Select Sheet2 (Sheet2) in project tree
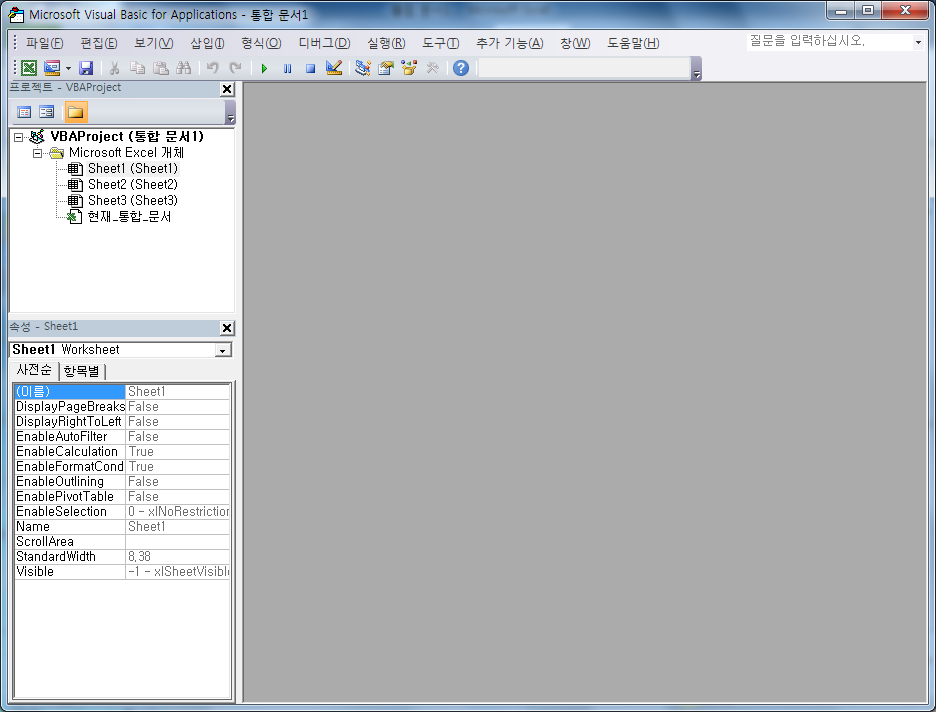This screenshot has width=936, height=712. coord(132,184)
